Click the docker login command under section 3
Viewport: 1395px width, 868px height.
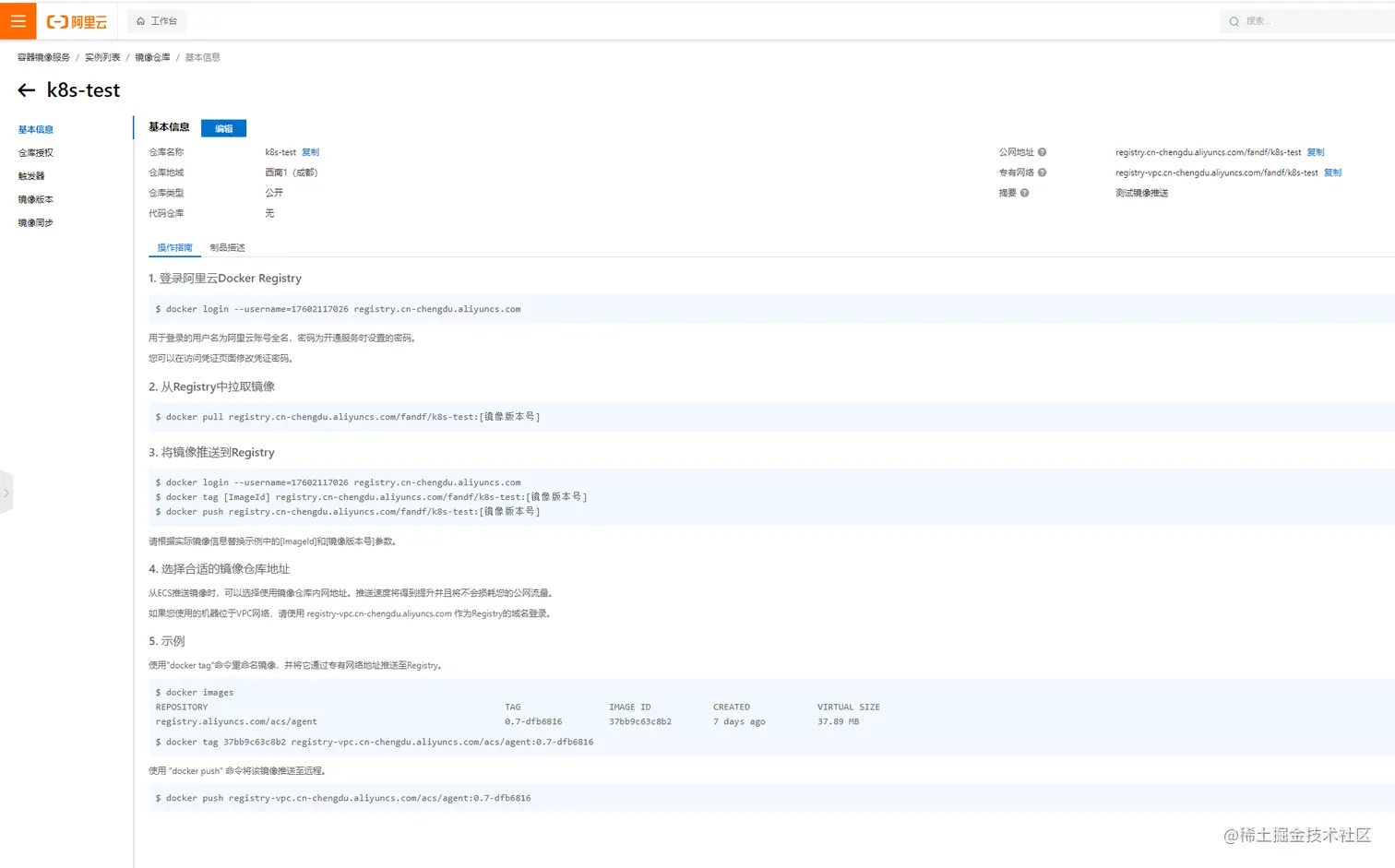click(338, 482)
